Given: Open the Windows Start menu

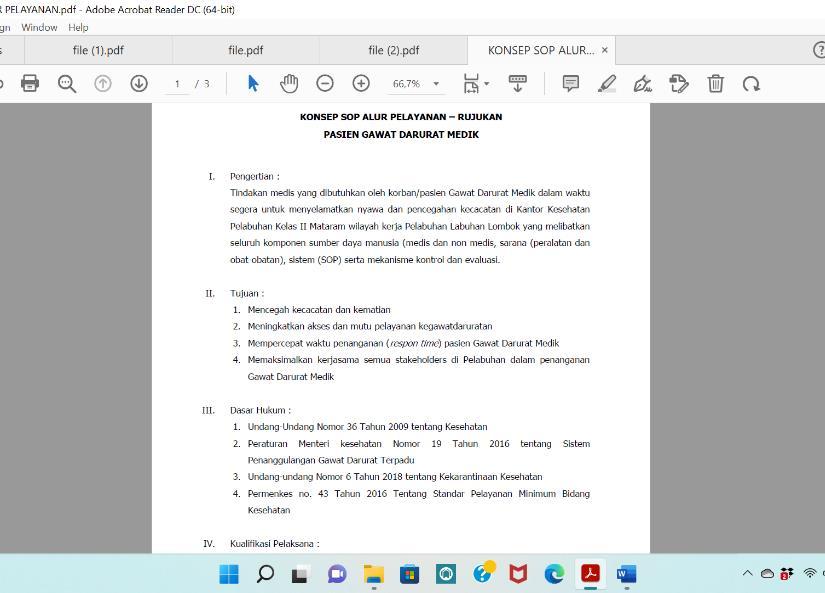Looking at the screenshot, I should coord(229,574).
